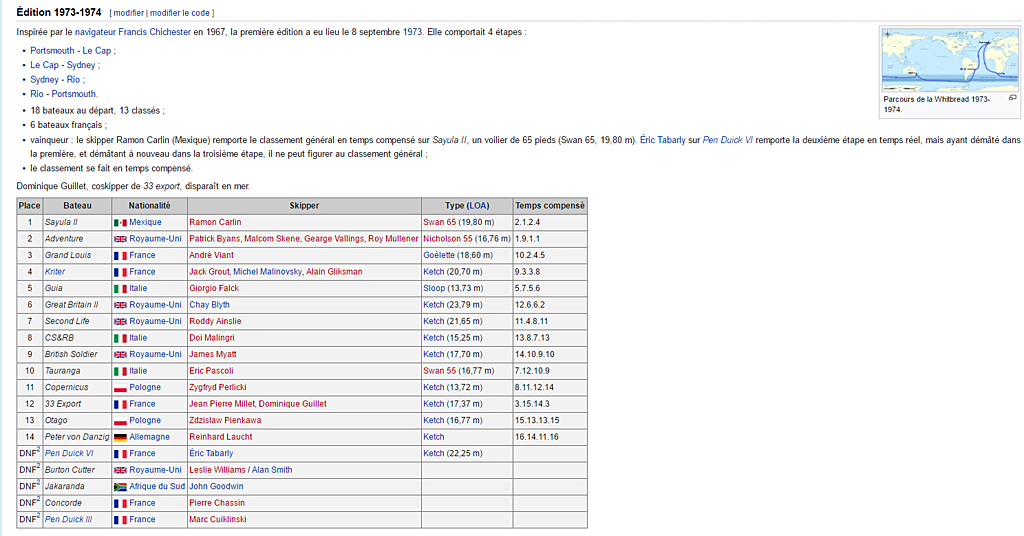Open the James Myatt skipper link

(x=213, y=355)
